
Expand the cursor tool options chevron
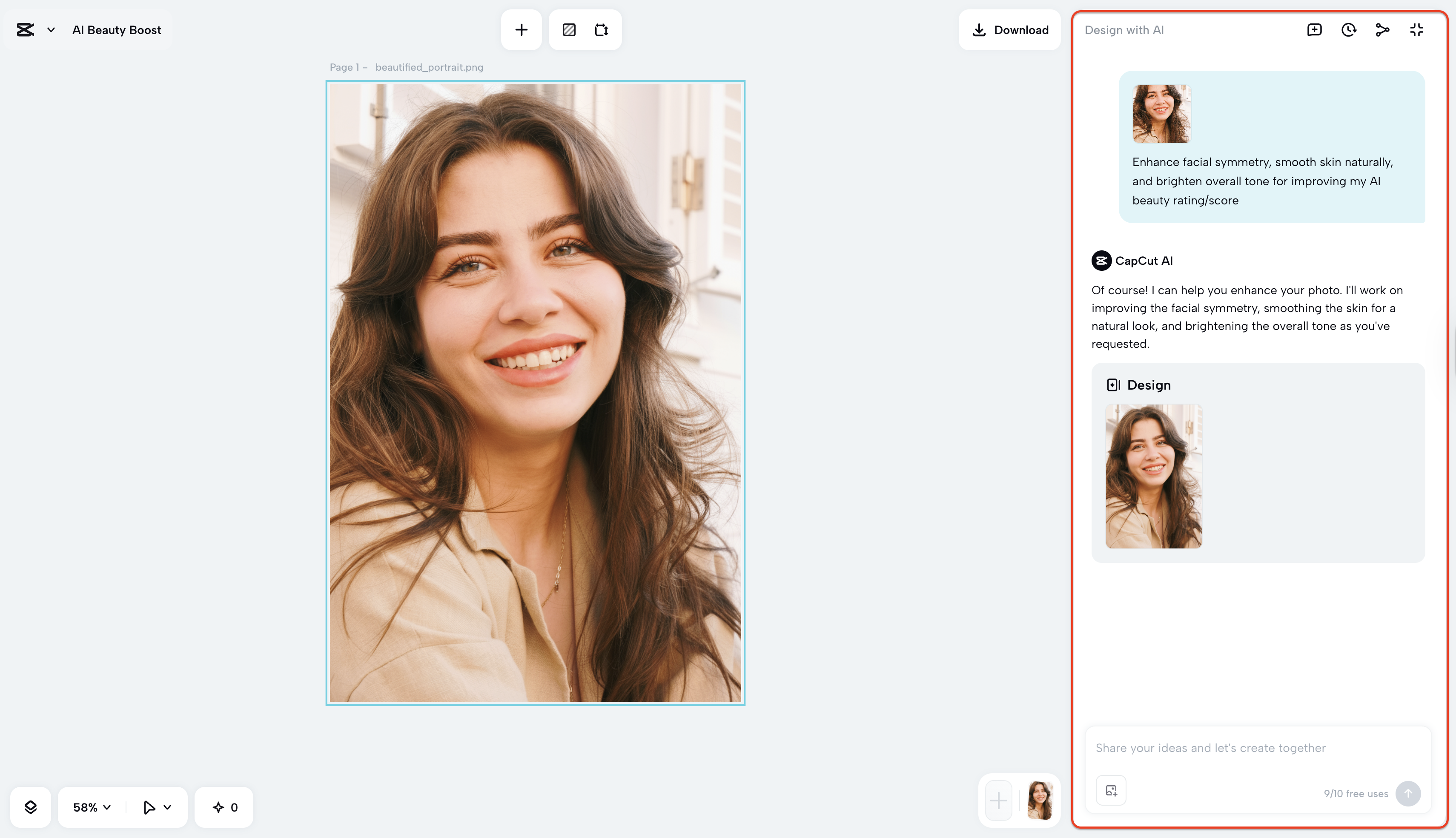click(167, 806)
